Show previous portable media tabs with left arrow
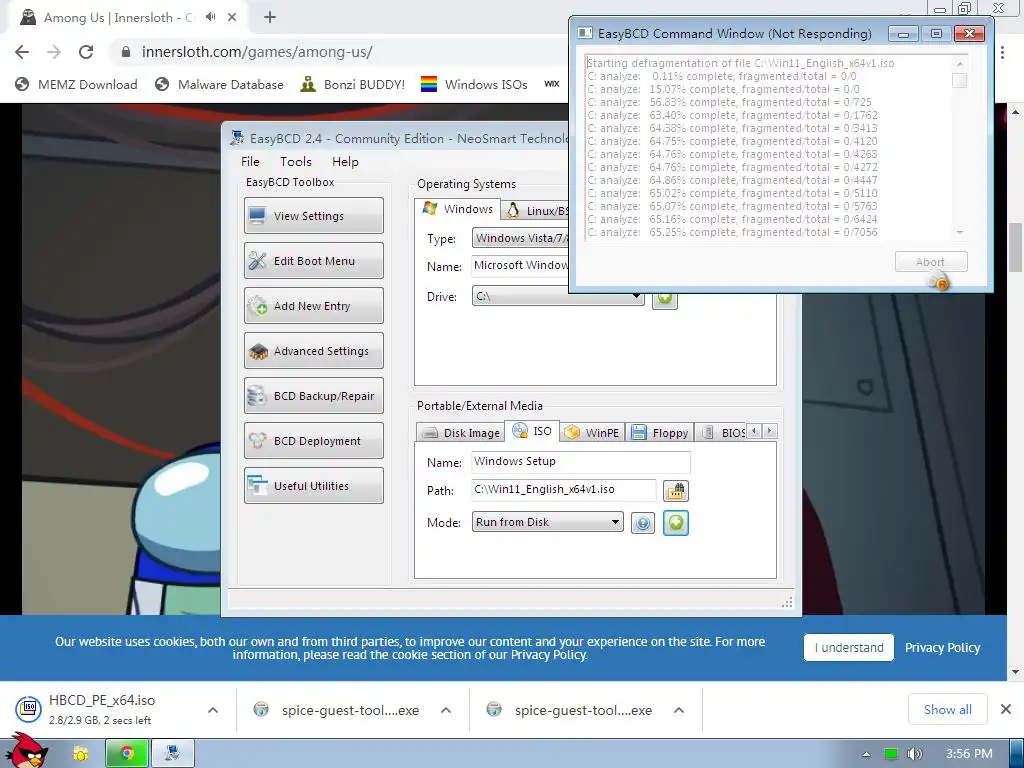This screenshot has width=1024, height=768. click(x=754, y=431)
